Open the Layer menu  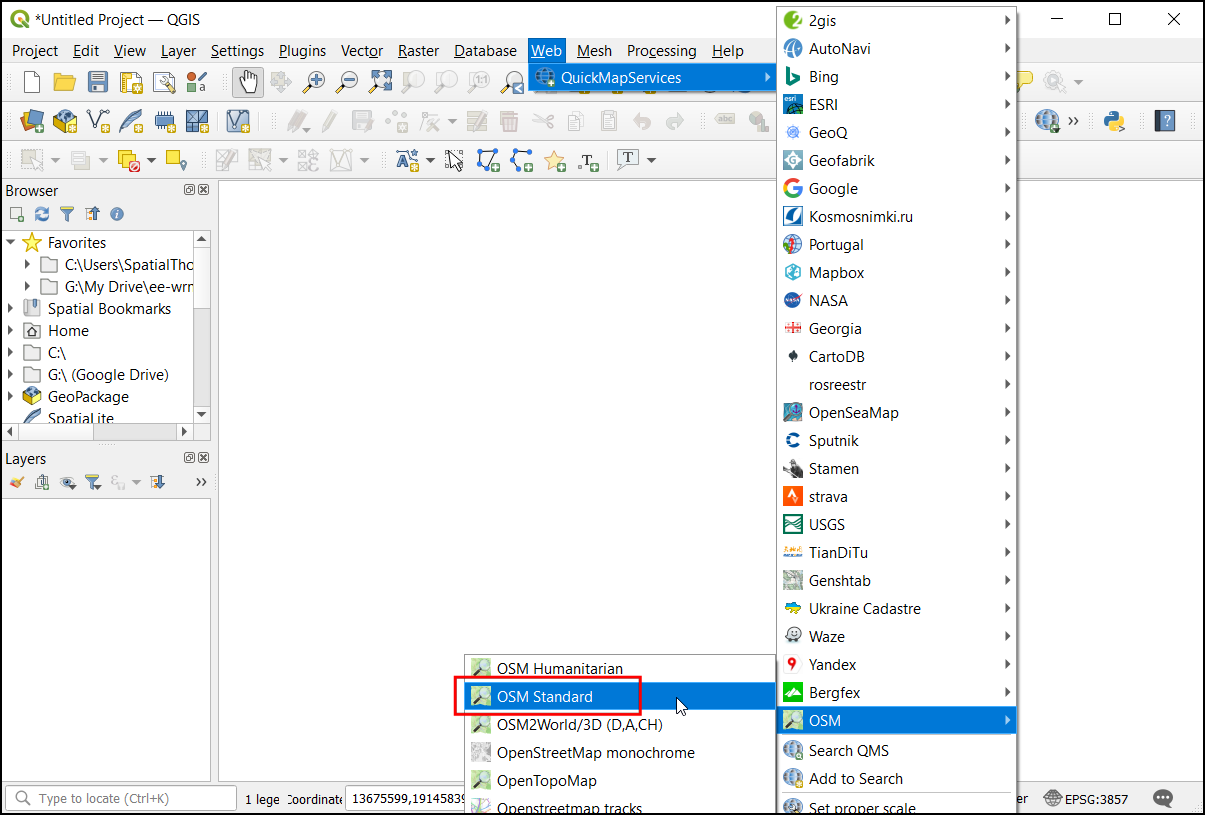click(178, 51)
